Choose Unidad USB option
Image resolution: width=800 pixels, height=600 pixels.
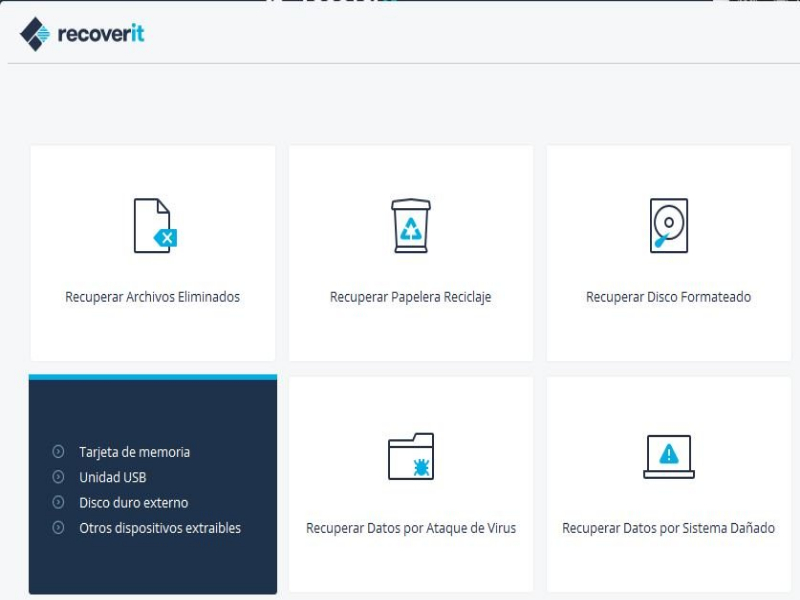[113, 478]
